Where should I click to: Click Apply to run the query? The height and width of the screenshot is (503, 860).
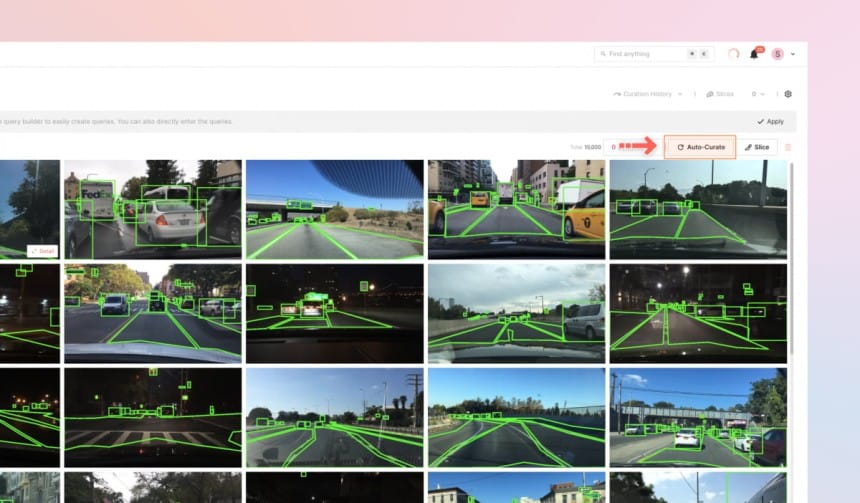click(771, 122)
